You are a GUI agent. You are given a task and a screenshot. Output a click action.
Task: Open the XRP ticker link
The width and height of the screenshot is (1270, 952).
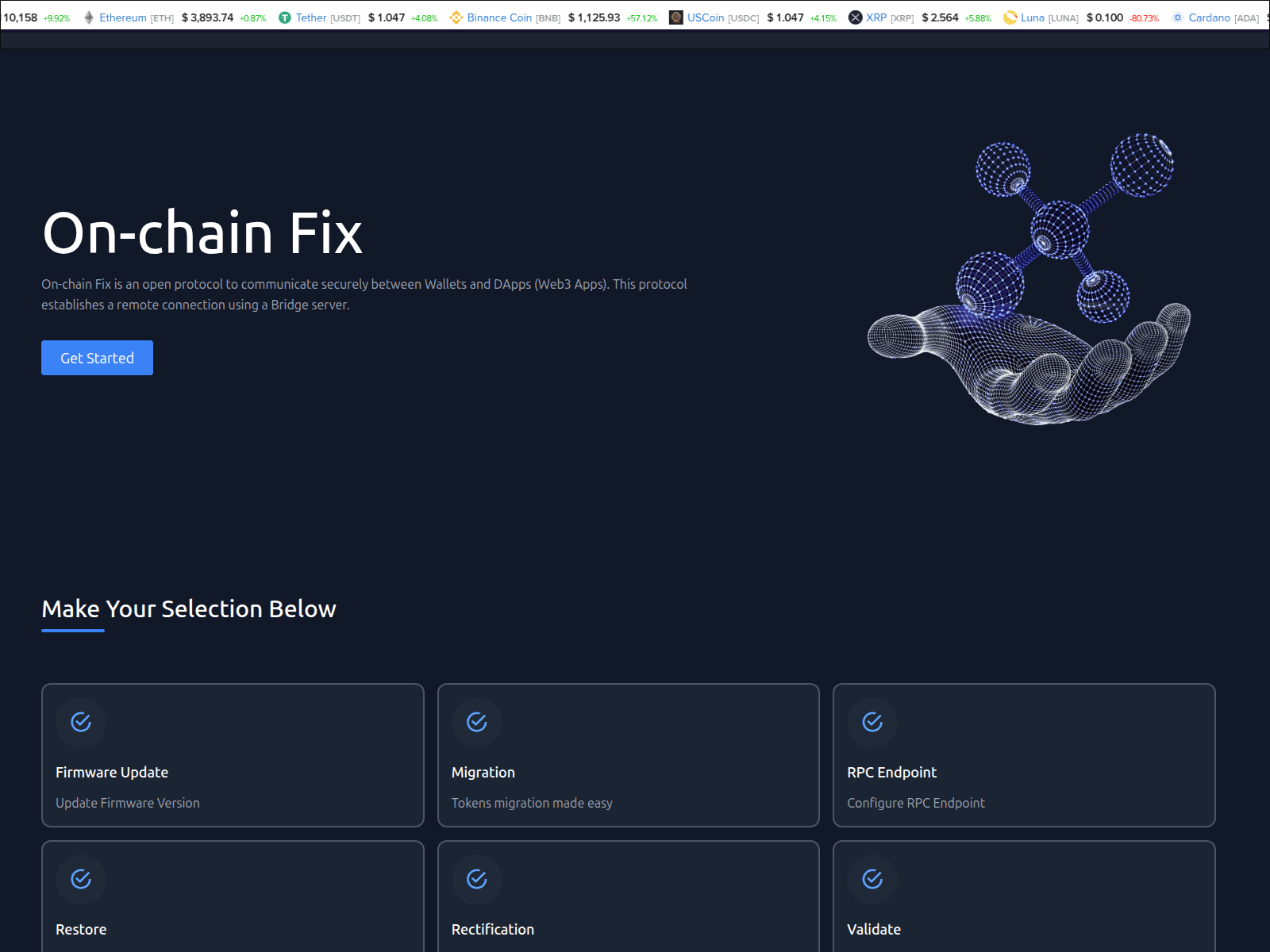[876, 17]
